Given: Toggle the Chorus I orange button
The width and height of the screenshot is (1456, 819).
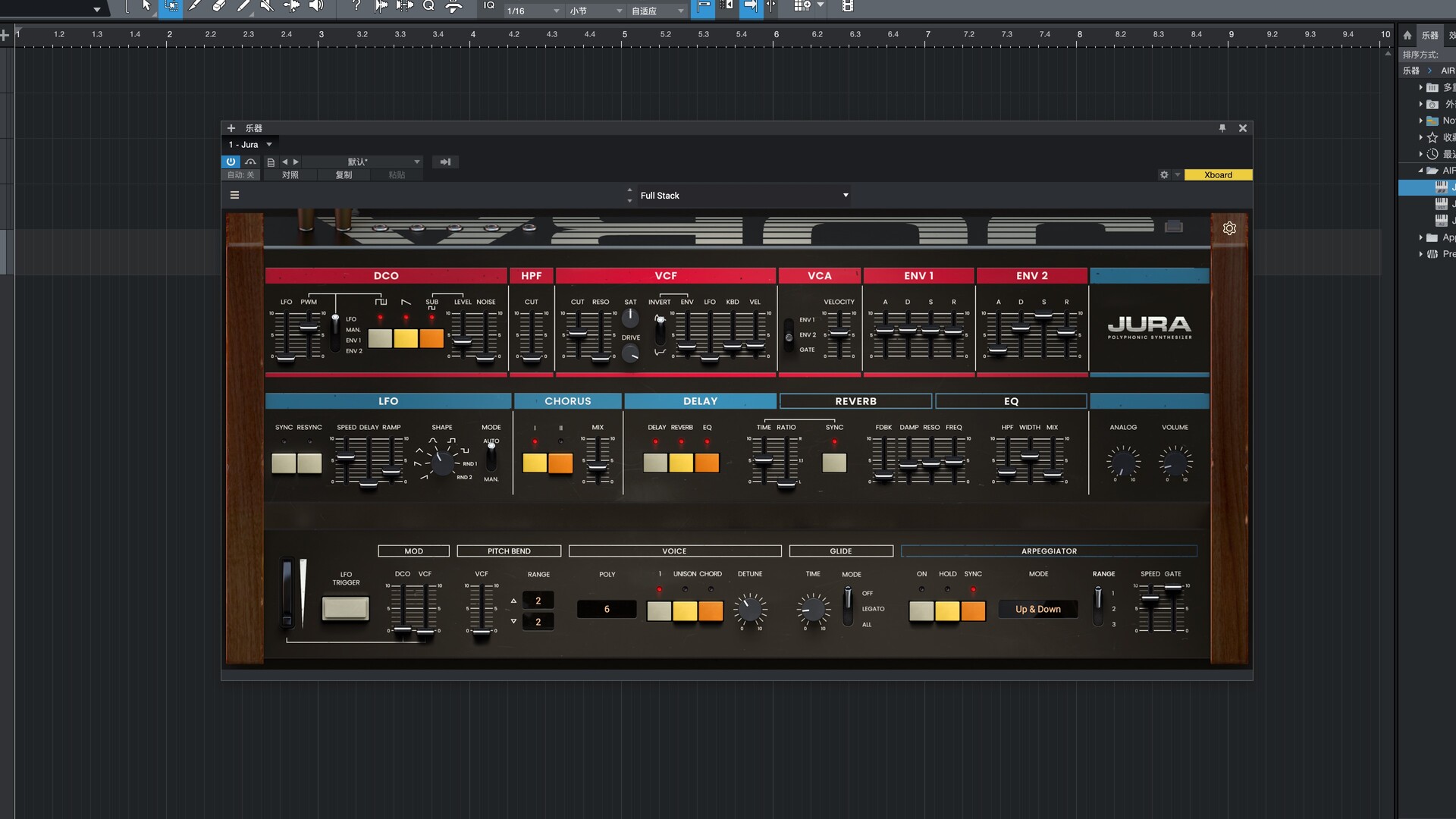Looking at the screenshot, I should pos(535,463).
